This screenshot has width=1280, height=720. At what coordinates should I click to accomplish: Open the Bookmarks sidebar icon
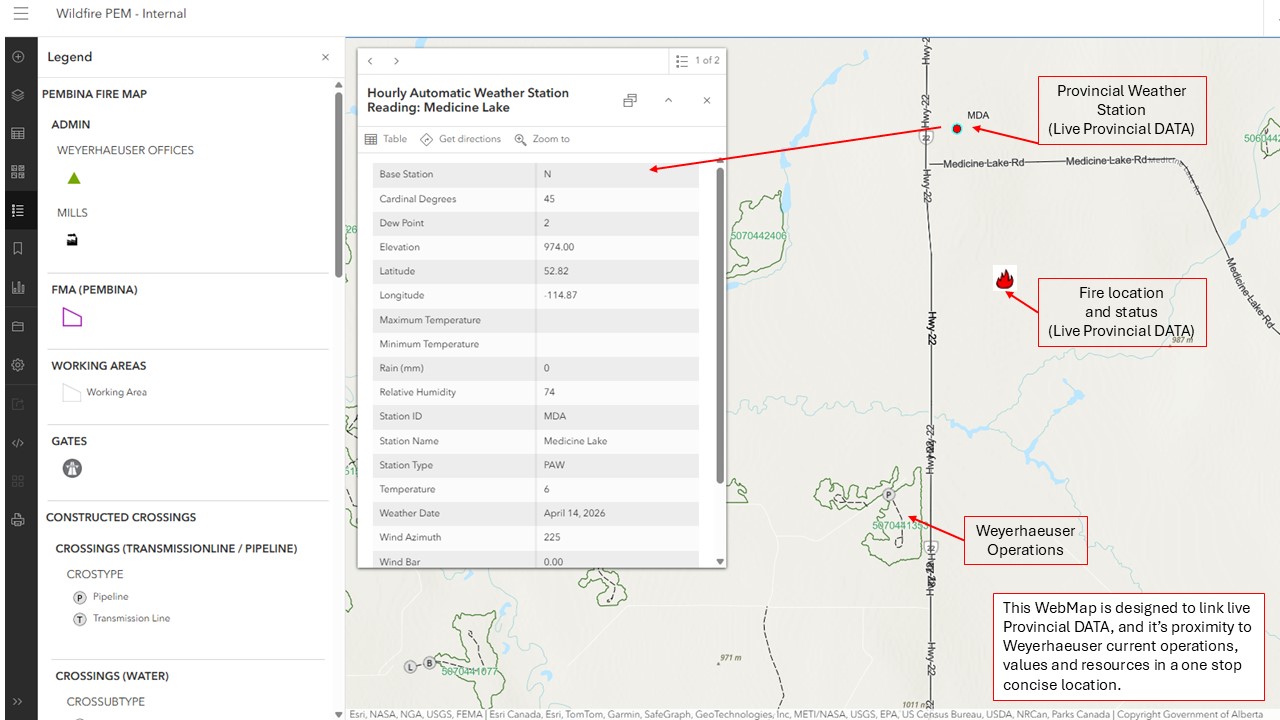pyautogui.click(x=18, y=249)
